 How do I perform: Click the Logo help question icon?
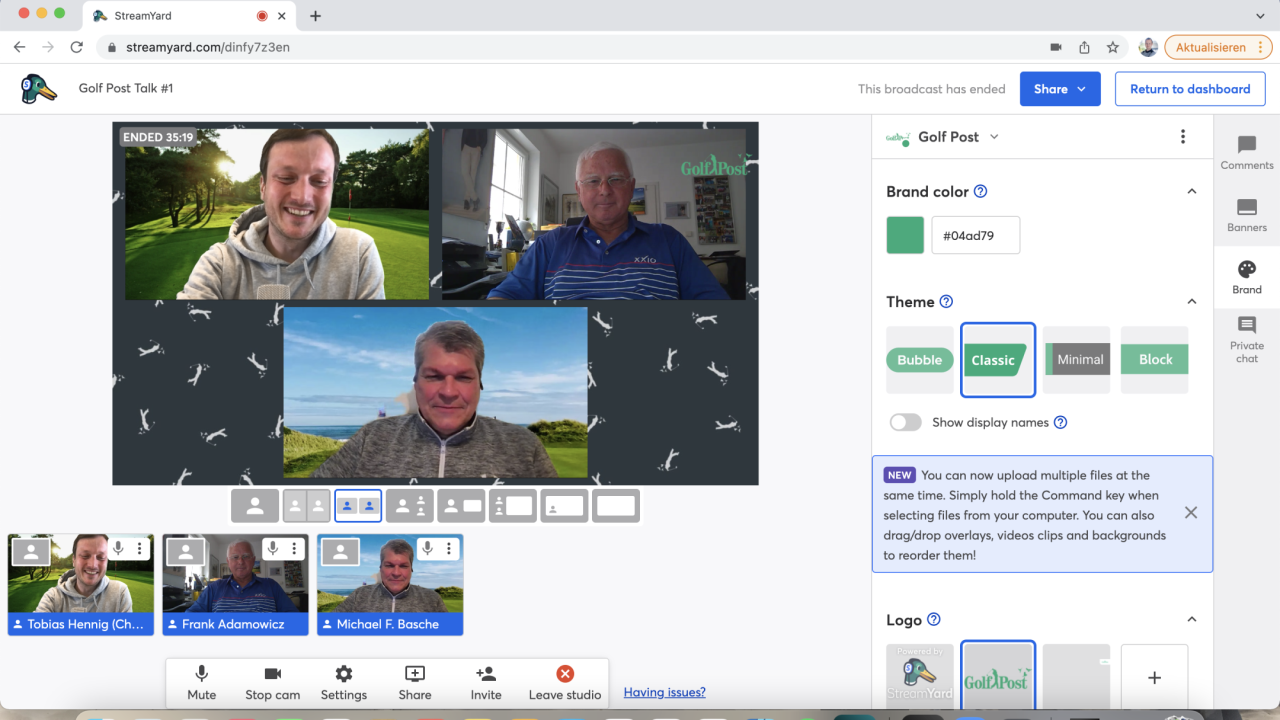pos(934,619)
